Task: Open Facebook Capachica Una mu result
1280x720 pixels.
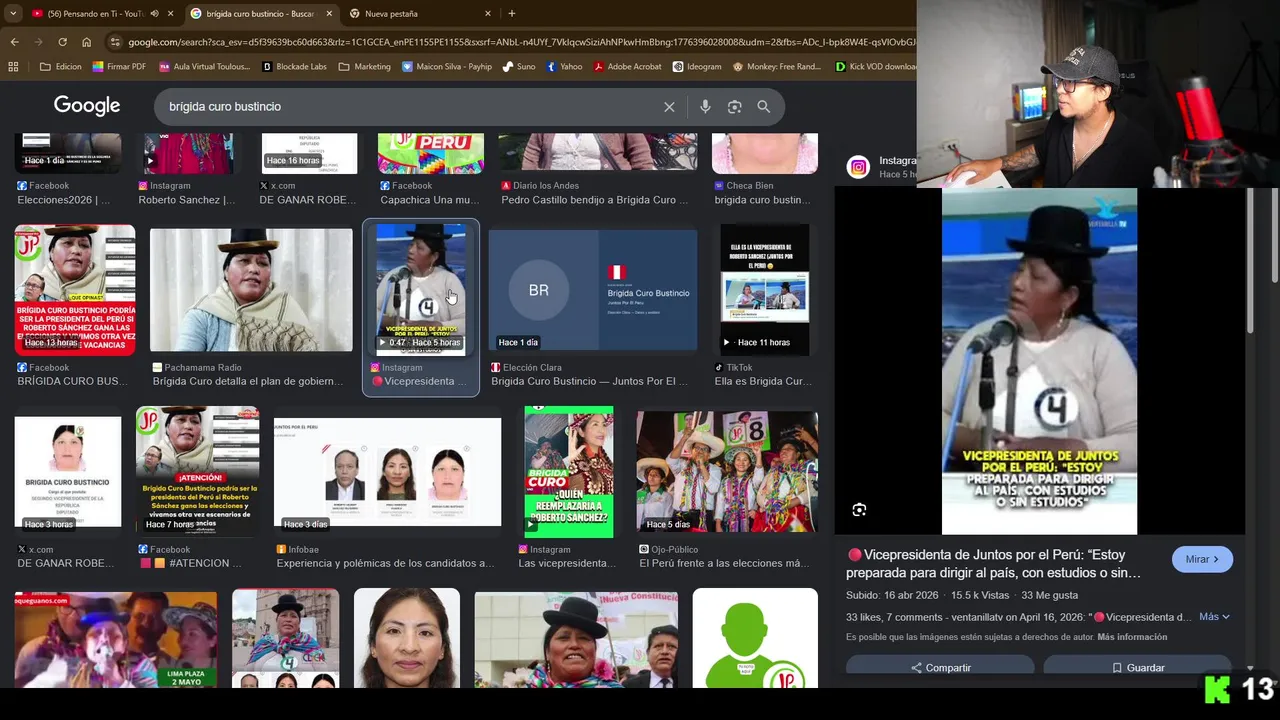Action: coord(430,200)
